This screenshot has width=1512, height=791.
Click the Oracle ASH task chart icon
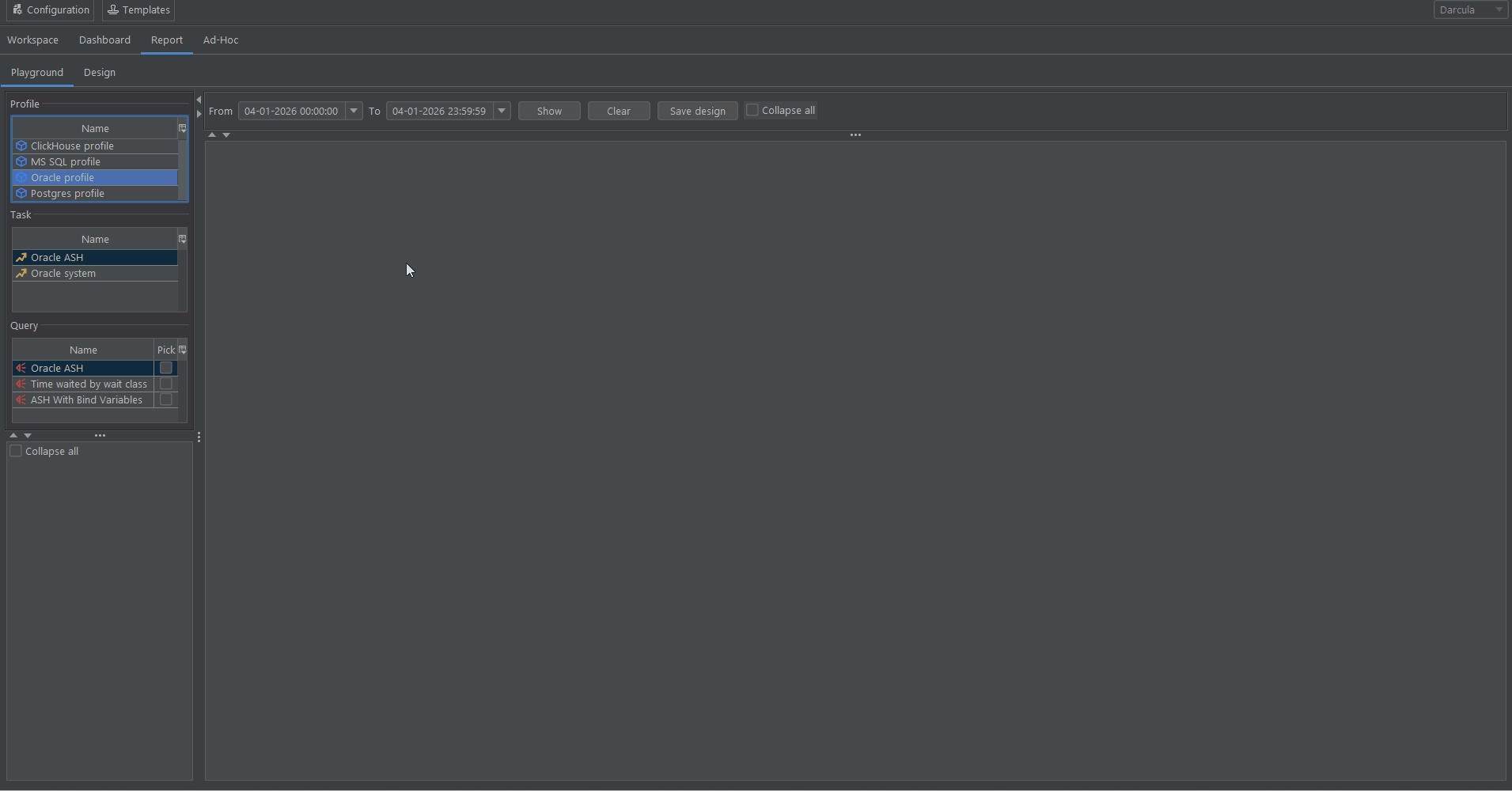pos(21,258)
